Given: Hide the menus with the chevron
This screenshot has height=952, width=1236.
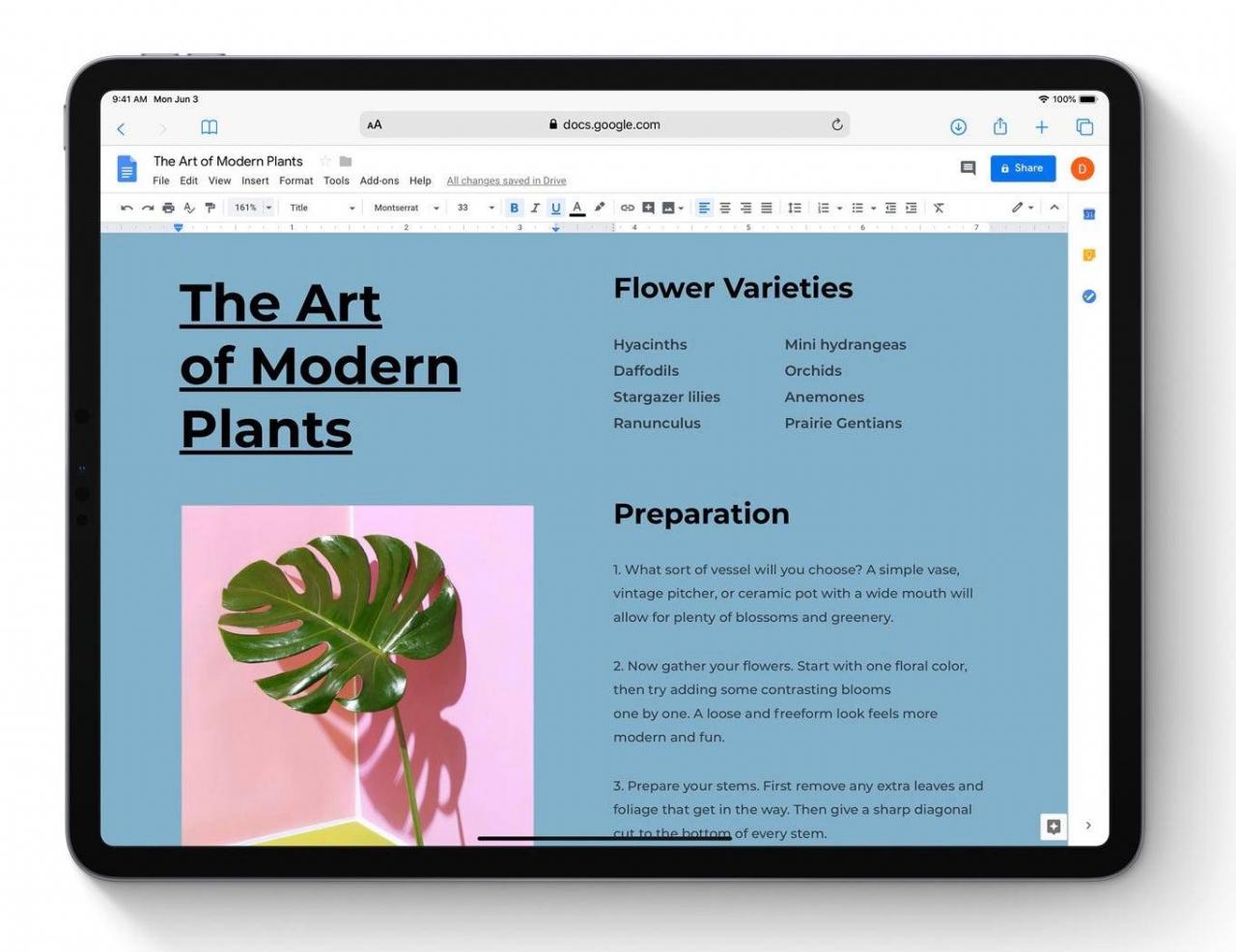Looking at the screenshot, I should [1054, 208].
